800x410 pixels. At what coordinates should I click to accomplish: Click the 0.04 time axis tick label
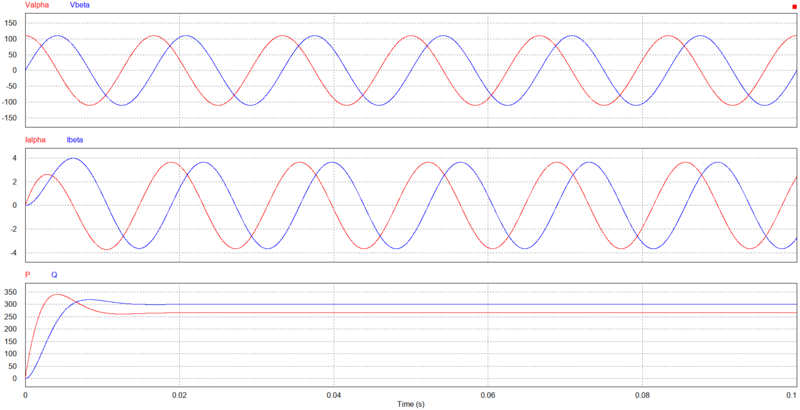coord(334,395)
